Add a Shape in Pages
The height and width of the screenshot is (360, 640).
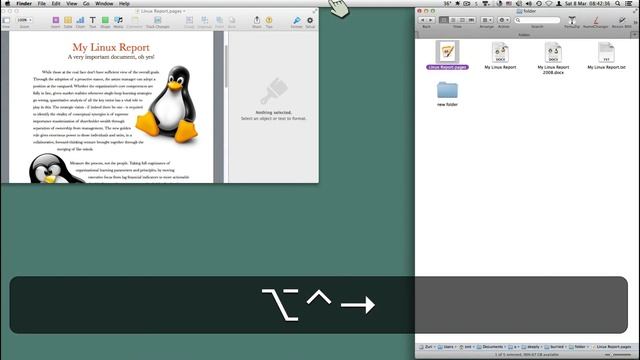tap(105, 22)
